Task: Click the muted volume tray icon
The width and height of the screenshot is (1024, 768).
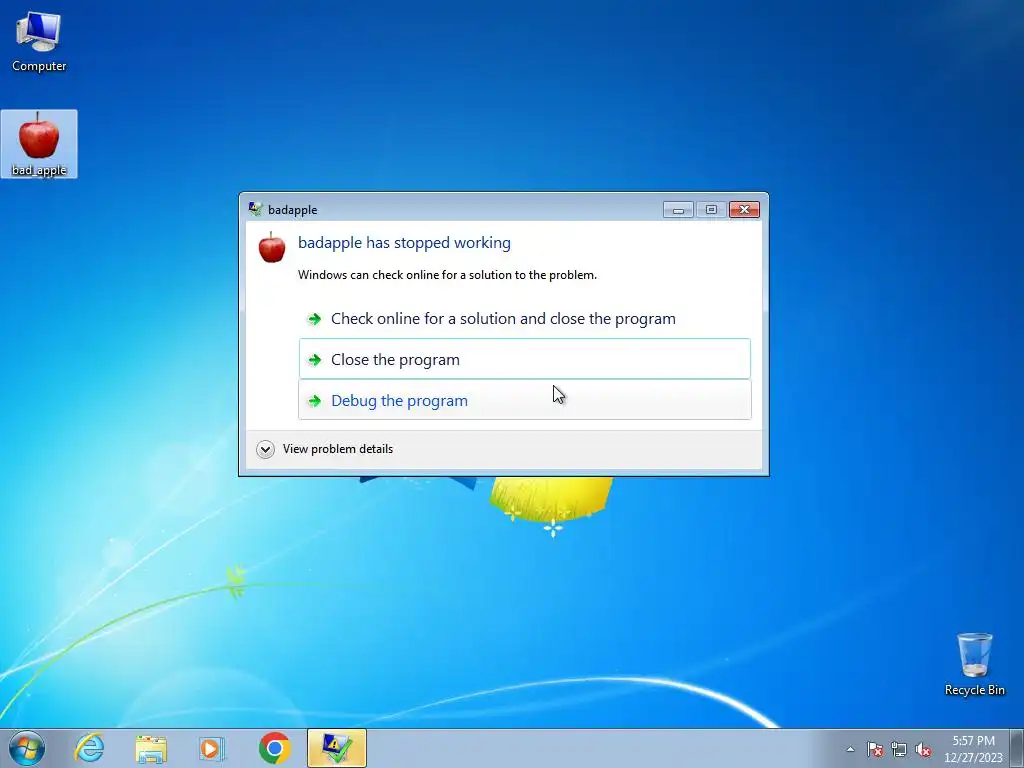Action: [x=923, y=749]
